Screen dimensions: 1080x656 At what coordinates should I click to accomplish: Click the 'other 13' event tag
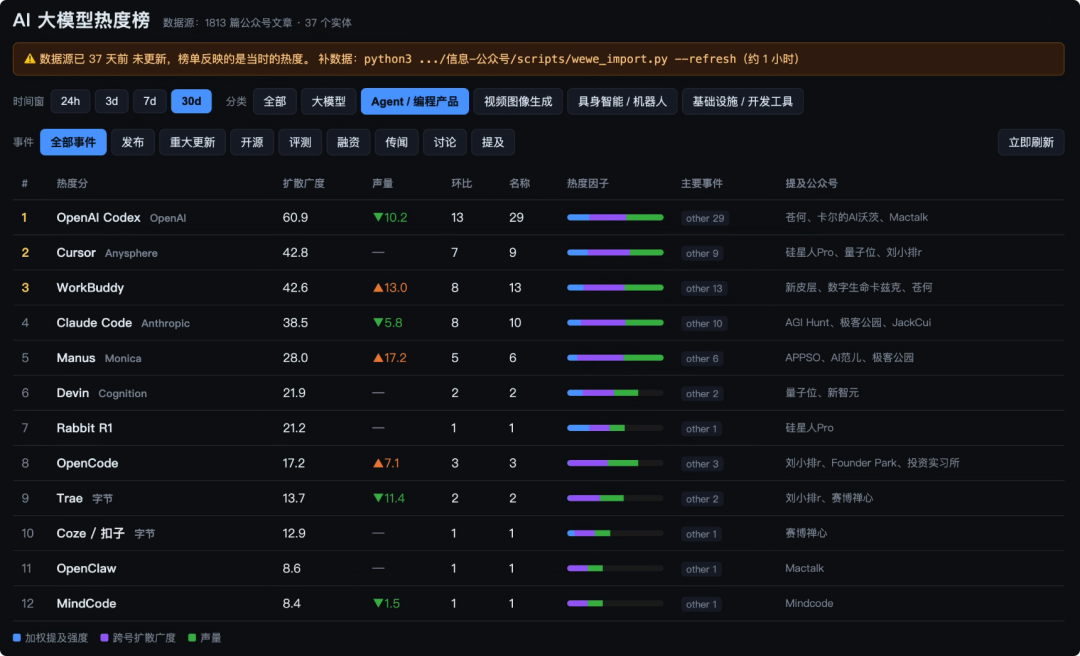(x=704, y=289)
